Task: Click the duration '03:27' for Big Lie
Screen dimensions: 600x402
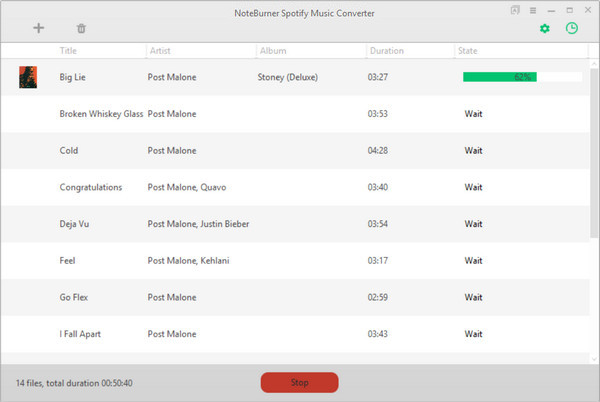Action: [x=378, y=77]
